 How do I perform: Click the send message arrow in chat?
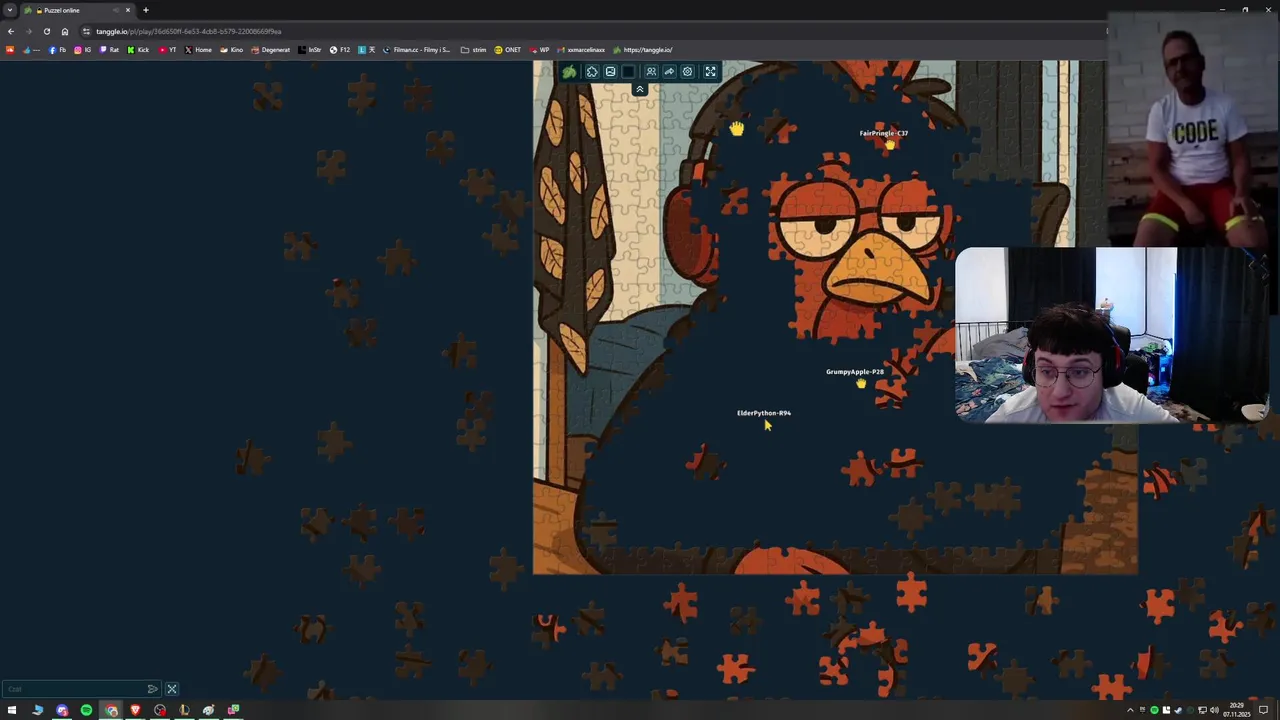tap(153, 689)
